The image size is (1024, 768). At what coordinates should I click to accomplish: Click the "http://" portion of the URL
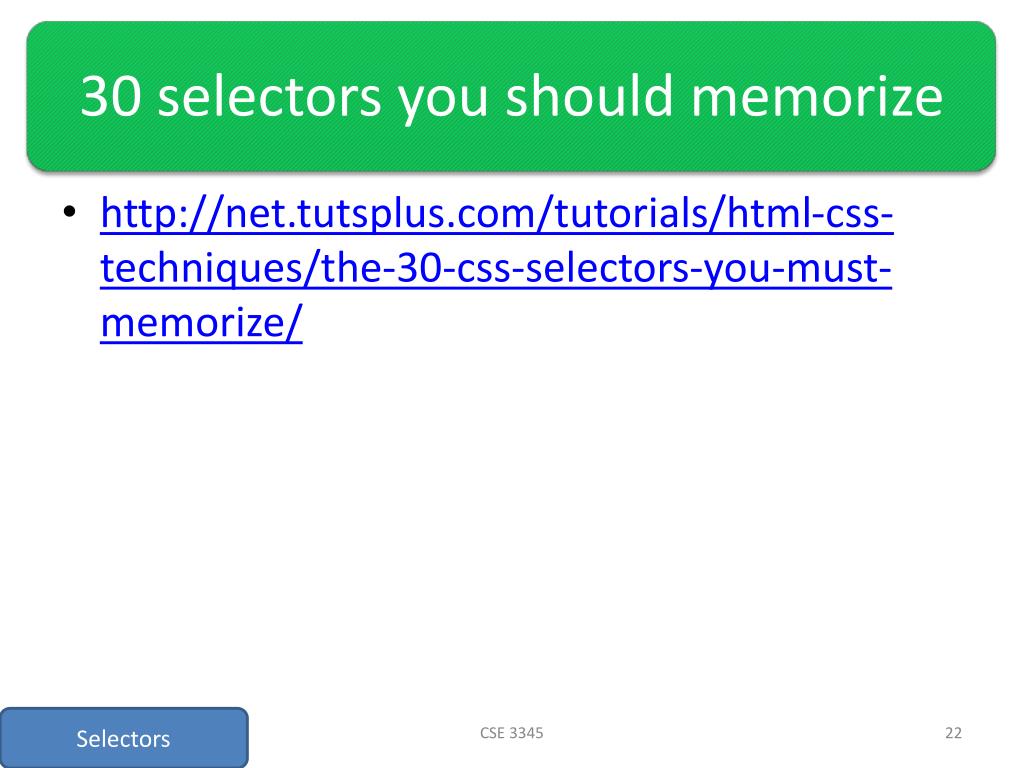point(162,213)
